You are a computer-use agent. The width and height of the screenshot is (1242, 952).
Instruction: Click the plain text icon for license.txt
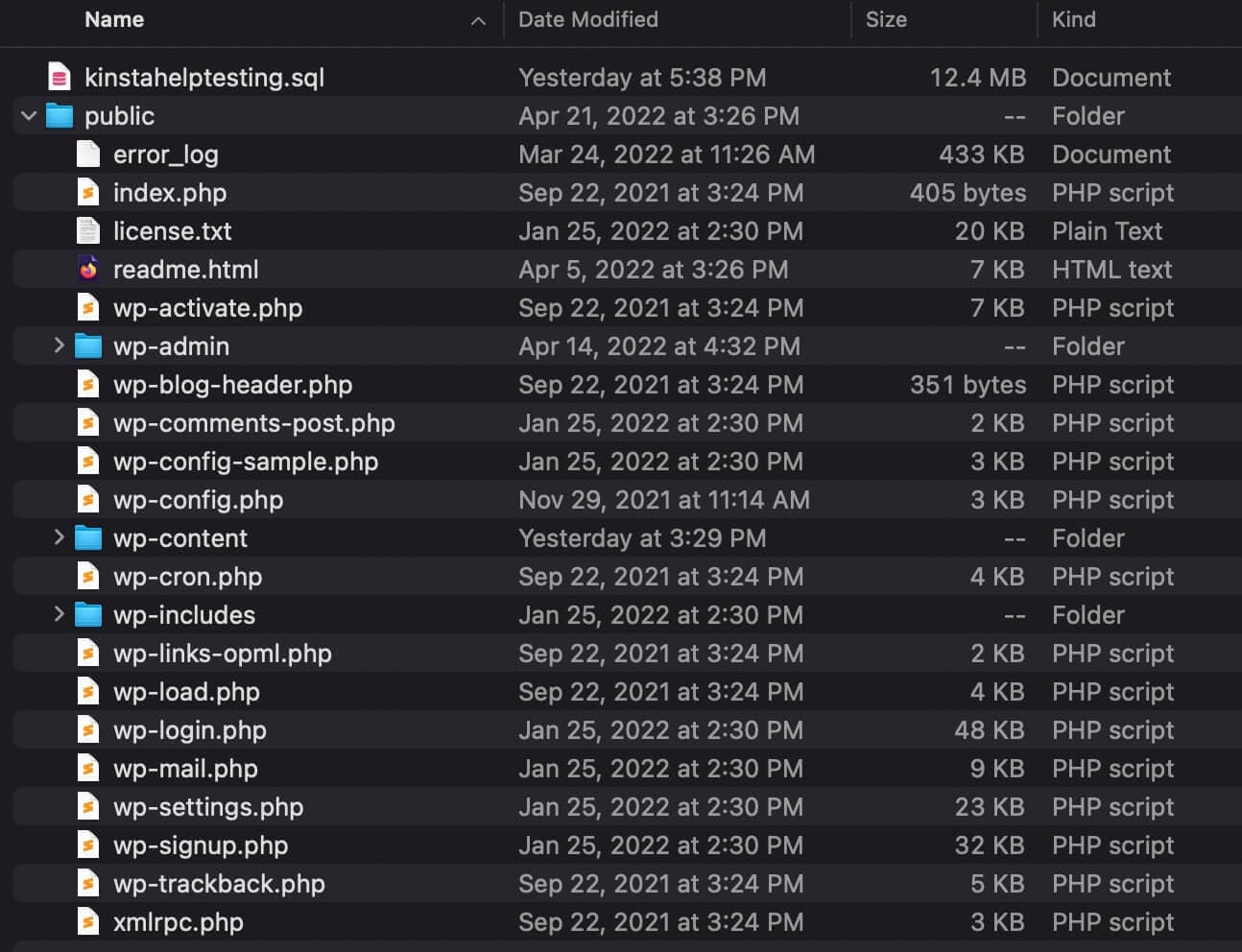tap(88, 230)
